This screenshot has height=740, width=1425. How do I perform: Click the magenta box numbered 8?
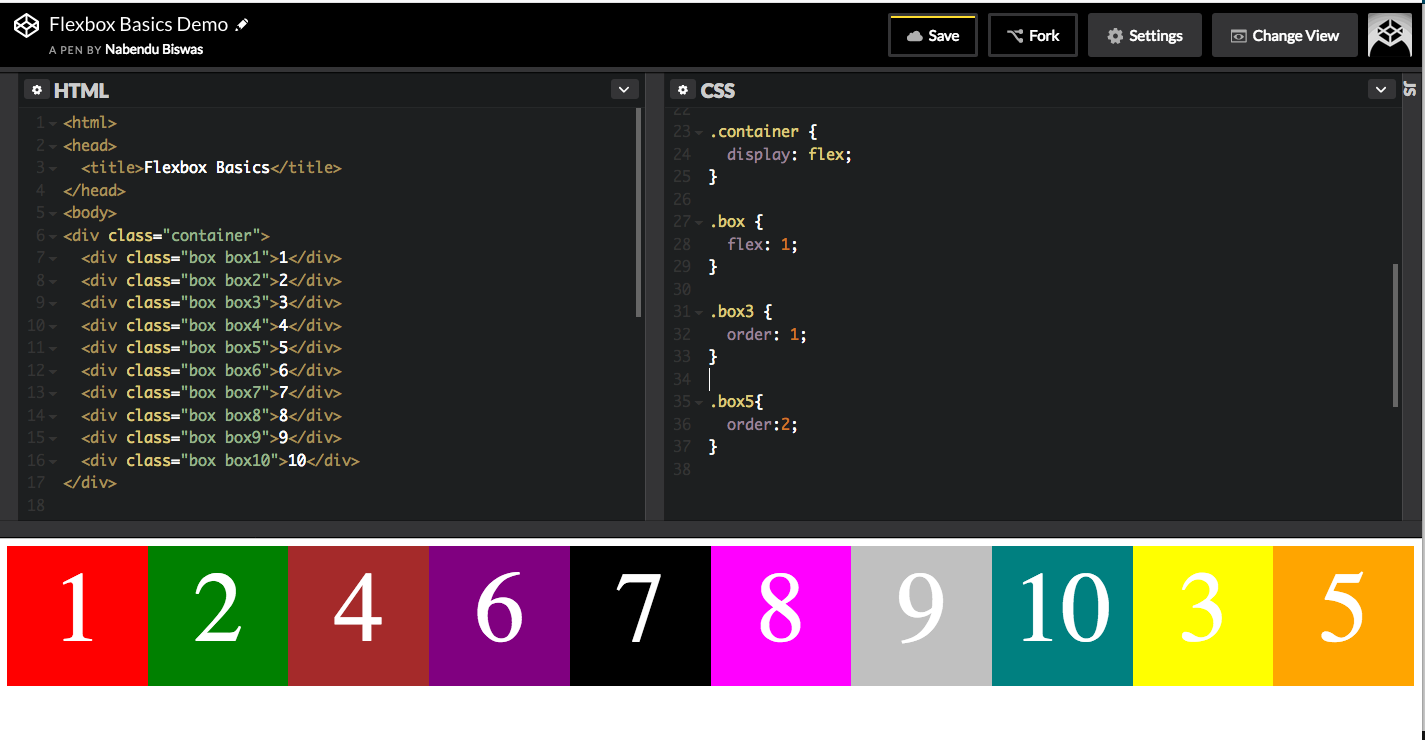coord(781,616)
